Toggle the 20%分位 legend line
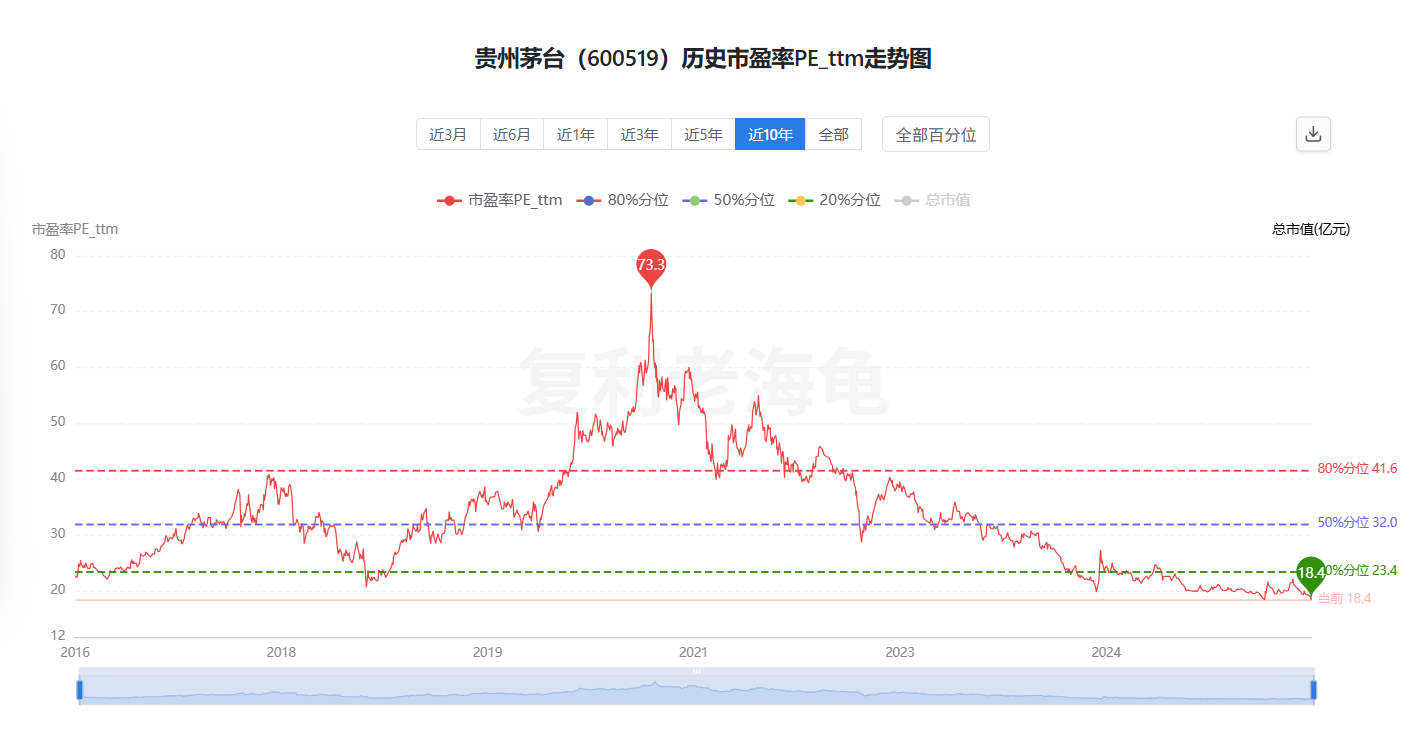1415x733 pixels. (835, 200)
